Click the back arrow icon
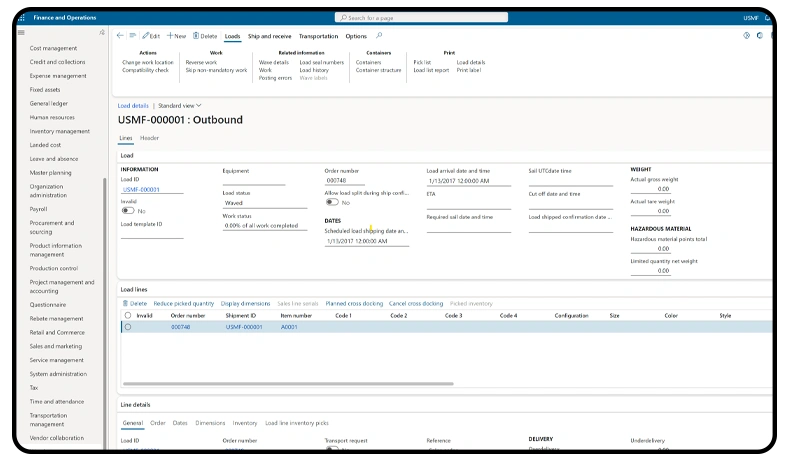The width and height of the screenshot is (790, 461). [x=120, y=36]
